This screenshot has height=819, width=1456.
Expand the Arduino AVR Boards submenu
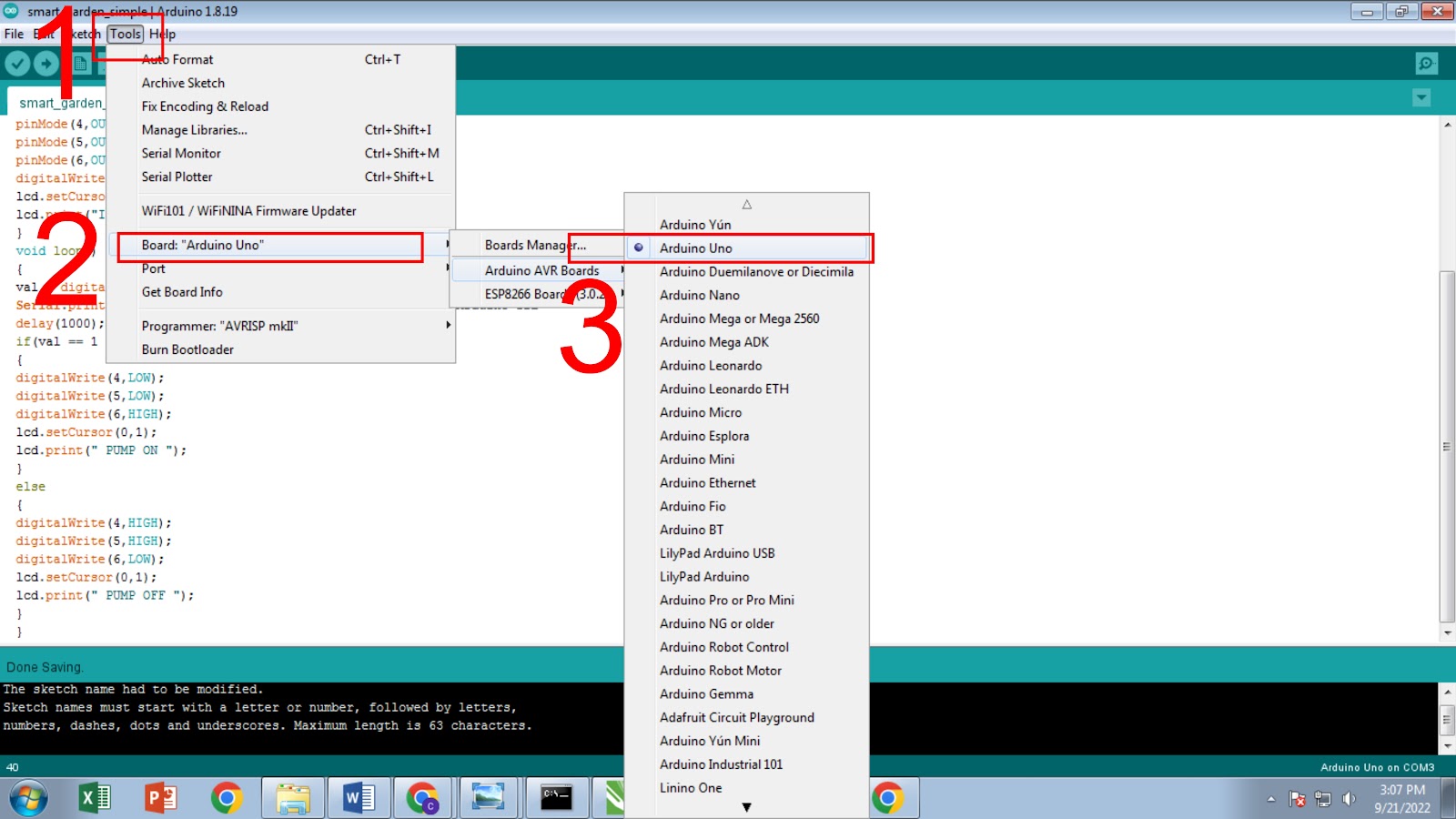point(540,270)
